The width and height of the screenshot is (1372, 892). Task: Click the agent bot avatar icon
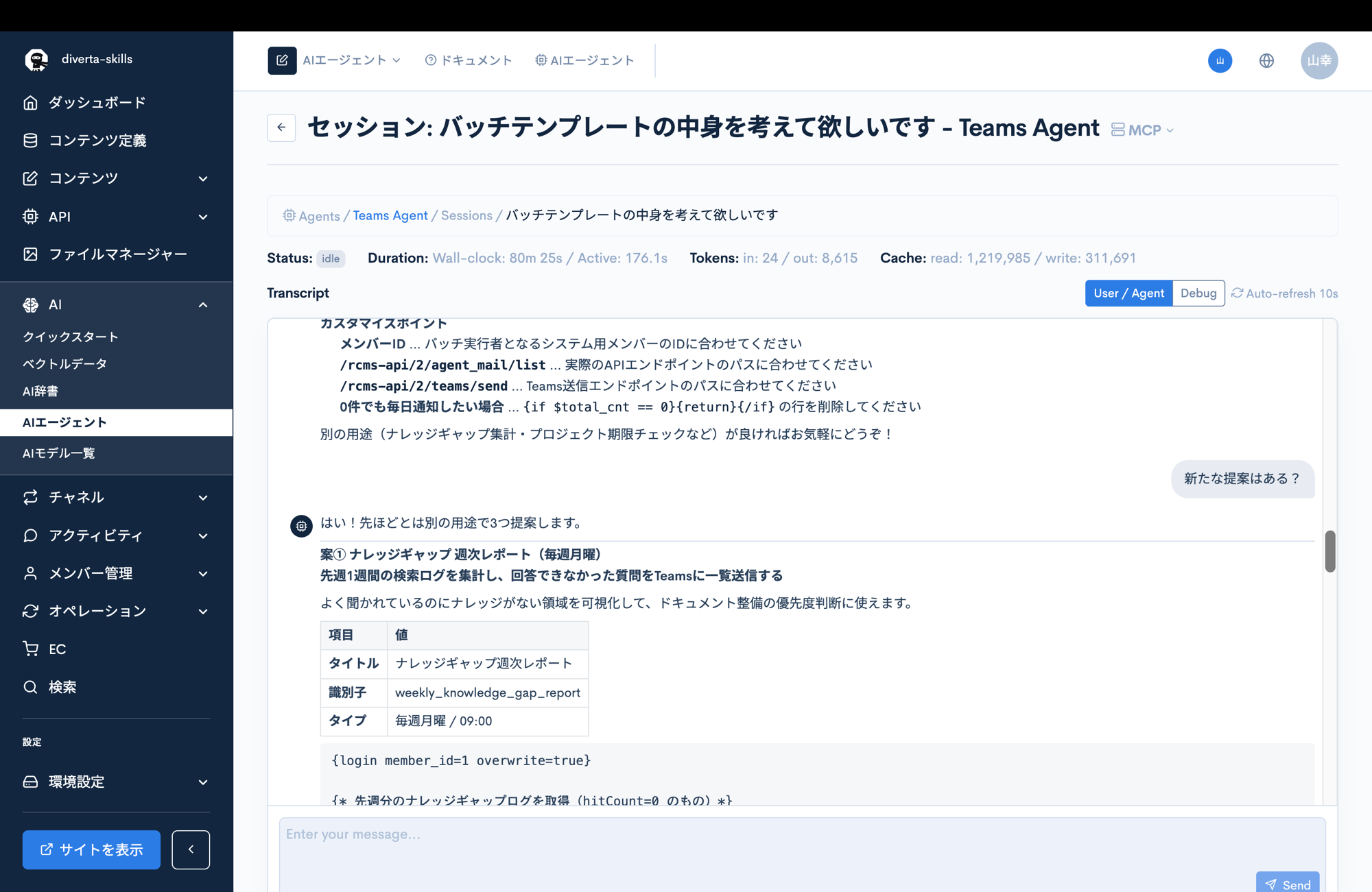coord(301,526)
